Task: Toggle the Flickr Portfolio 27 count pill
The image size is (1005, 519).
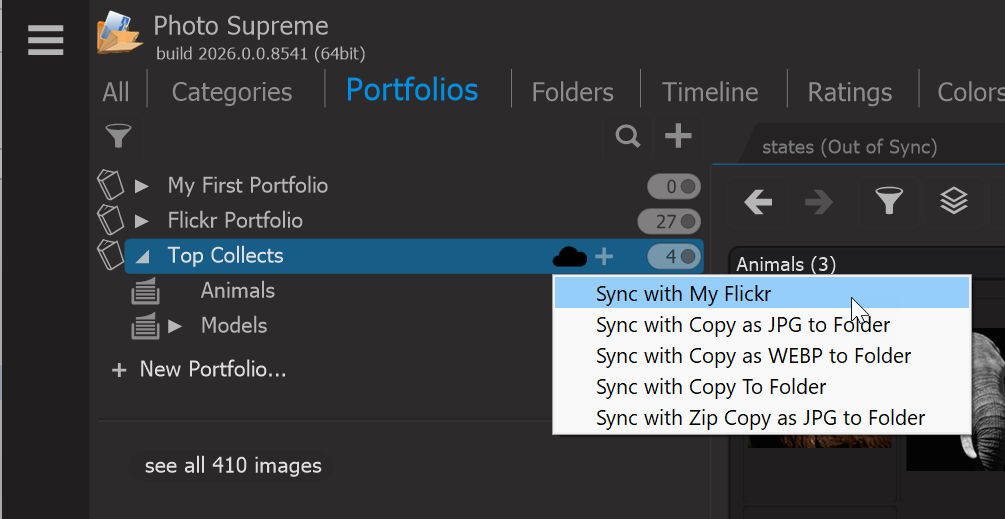Action: [669, 222]
